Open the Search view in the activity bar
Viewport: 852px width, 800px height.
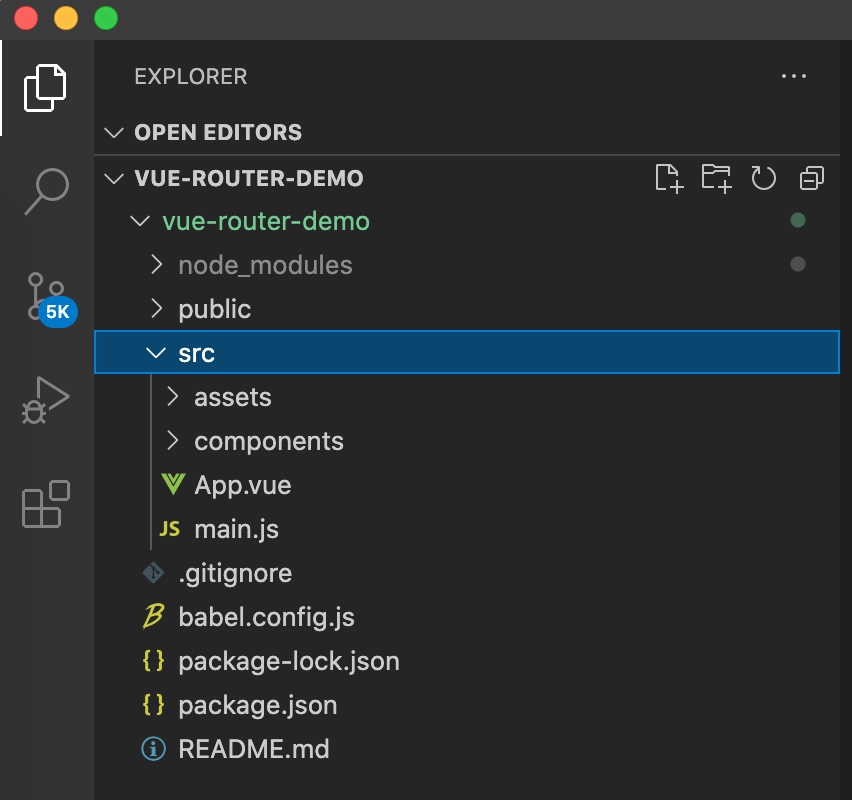[47, 191]
